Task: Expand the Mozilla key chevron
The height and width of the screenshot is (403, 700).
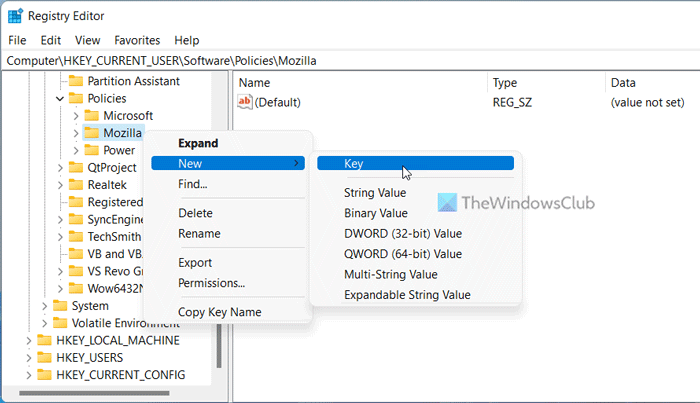Action: 75,133
